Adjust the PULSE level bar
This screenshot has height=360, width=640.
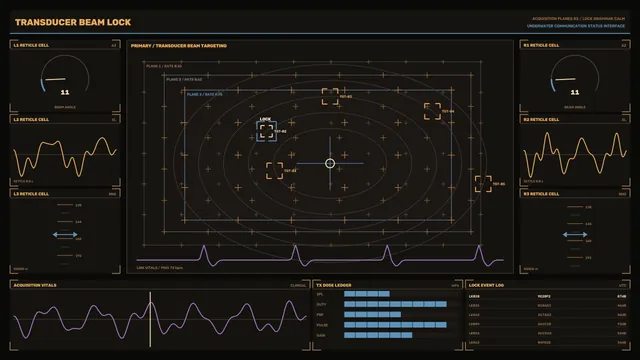coord(395,325)
